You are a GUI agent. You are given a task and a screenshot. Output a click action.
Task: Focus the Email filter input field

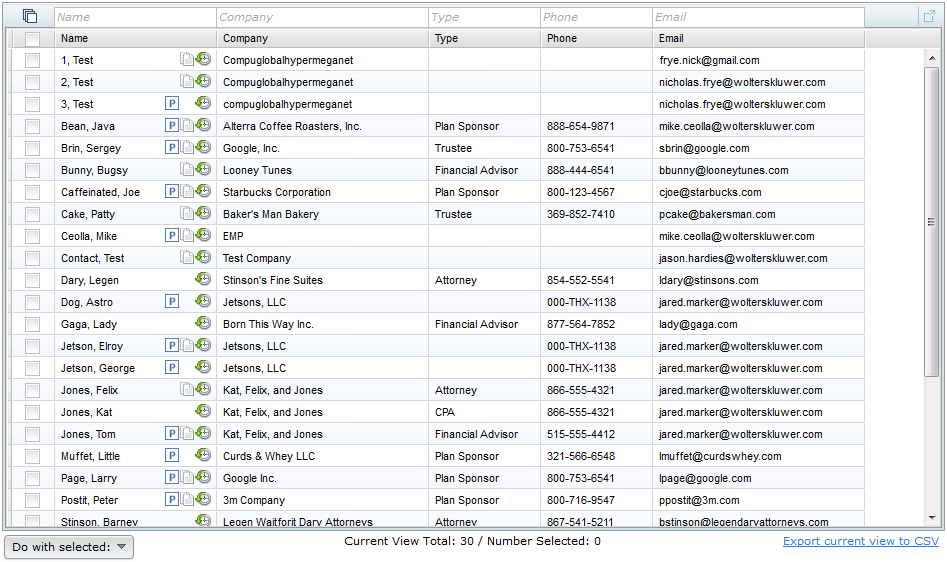tap(759, 17)
